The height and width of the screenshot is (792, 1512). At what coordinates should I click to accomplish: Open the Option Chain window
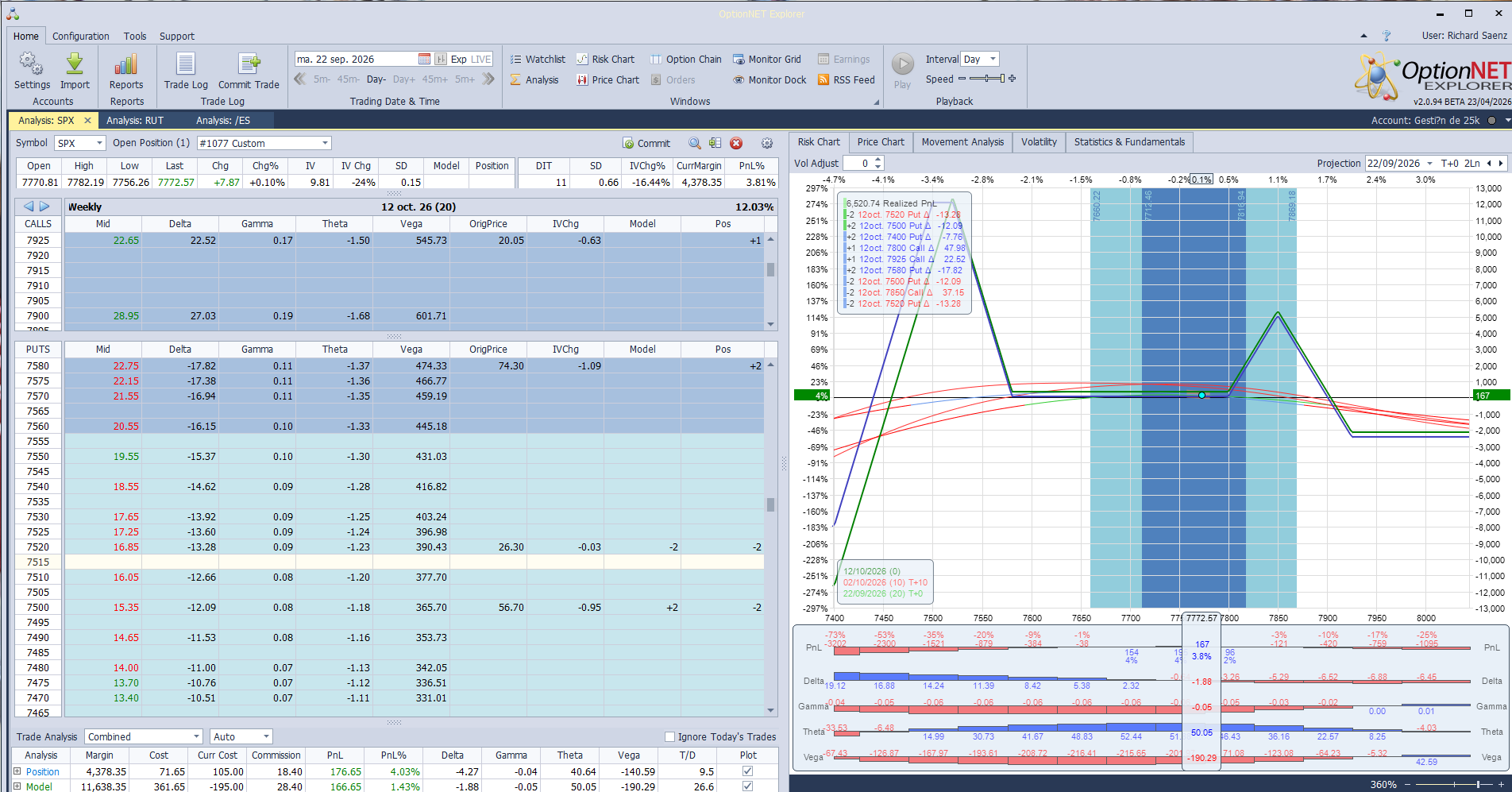point(686,59)
